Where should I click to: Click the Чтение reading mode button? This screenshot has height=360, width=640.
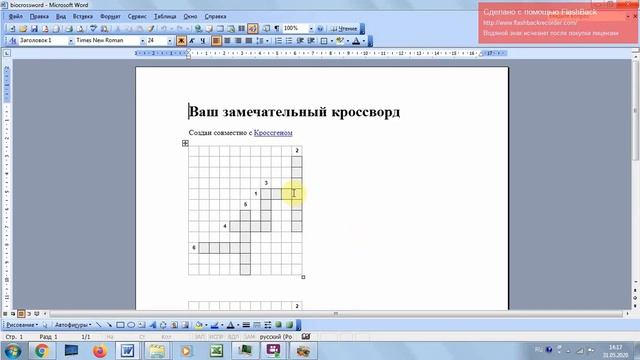click(x=344, y=29)
